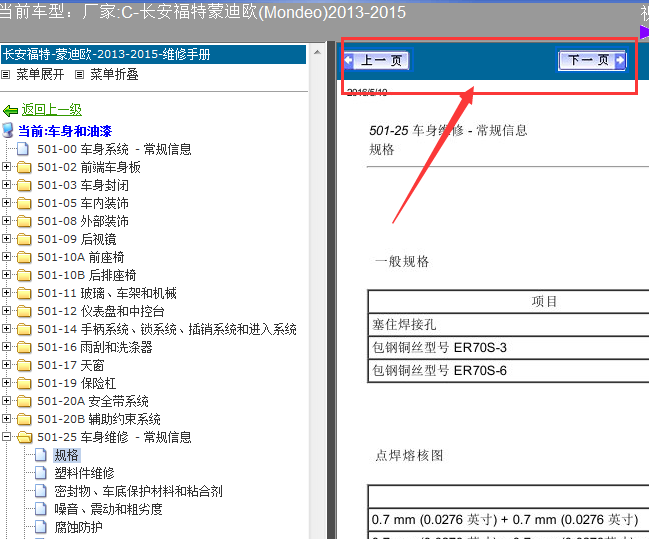This screenshot has width=649, height=539.
Task: Click the 规格 document icon
Action: pos(41,455)
